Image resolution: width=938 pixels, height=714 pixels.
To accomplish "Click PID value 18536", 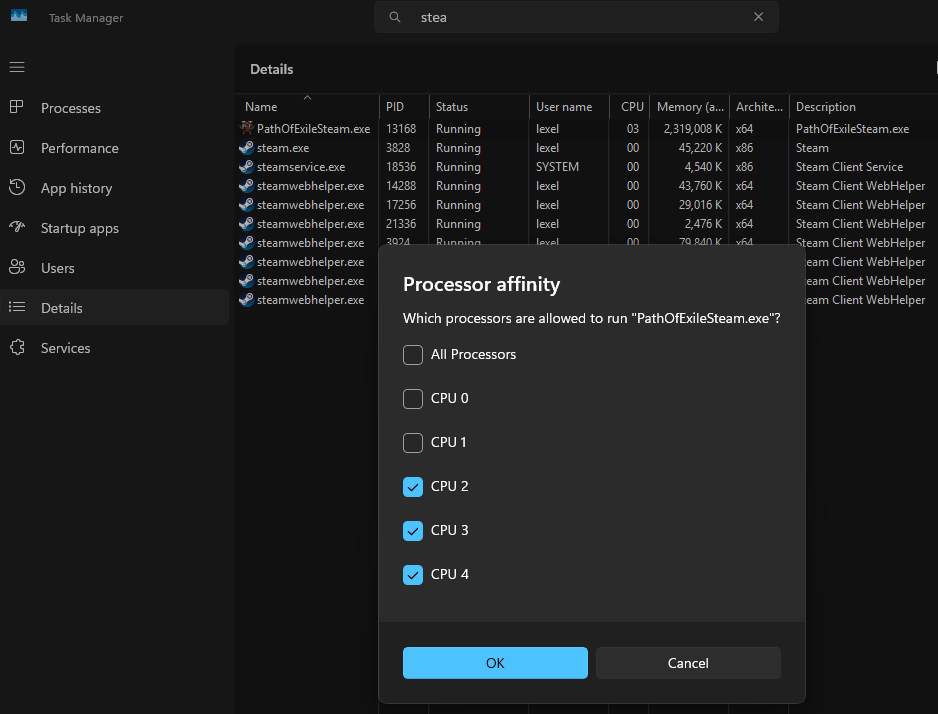I will pyautogui.click(x=401, y=167).
